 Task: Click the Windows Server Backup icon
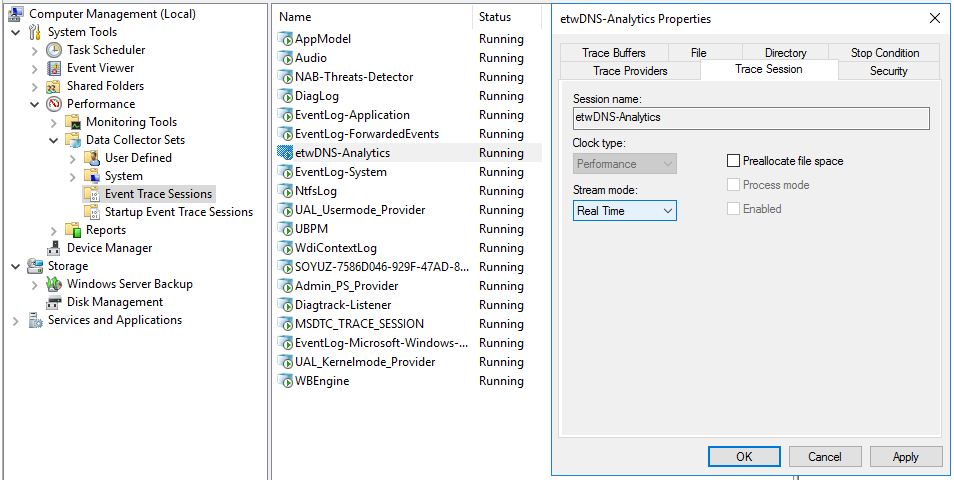click(x=54, y=284)
